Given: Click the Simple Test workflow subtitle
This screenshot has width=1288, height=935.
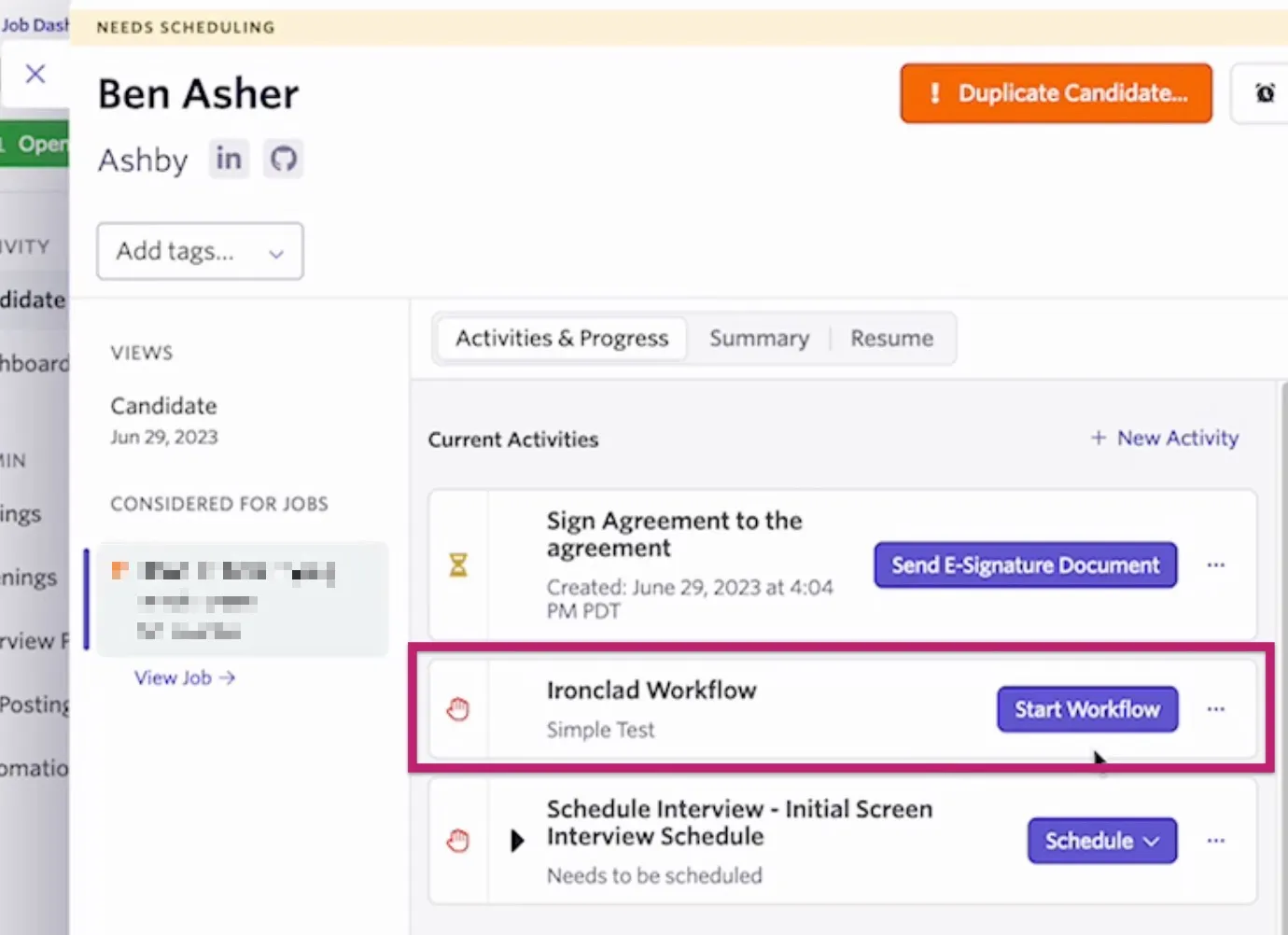Looking at the screenshot, I should click(x=600, y=730).
